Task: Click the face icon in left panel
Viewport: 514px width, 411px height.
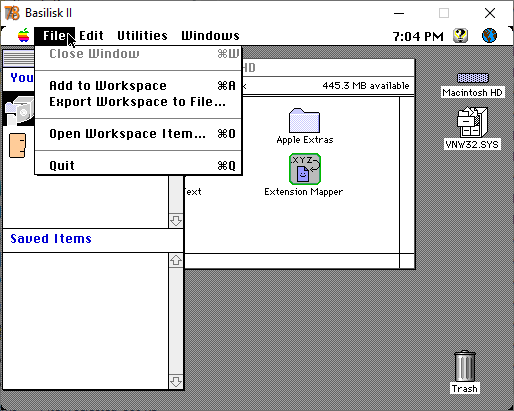Action: coord(18,145)
